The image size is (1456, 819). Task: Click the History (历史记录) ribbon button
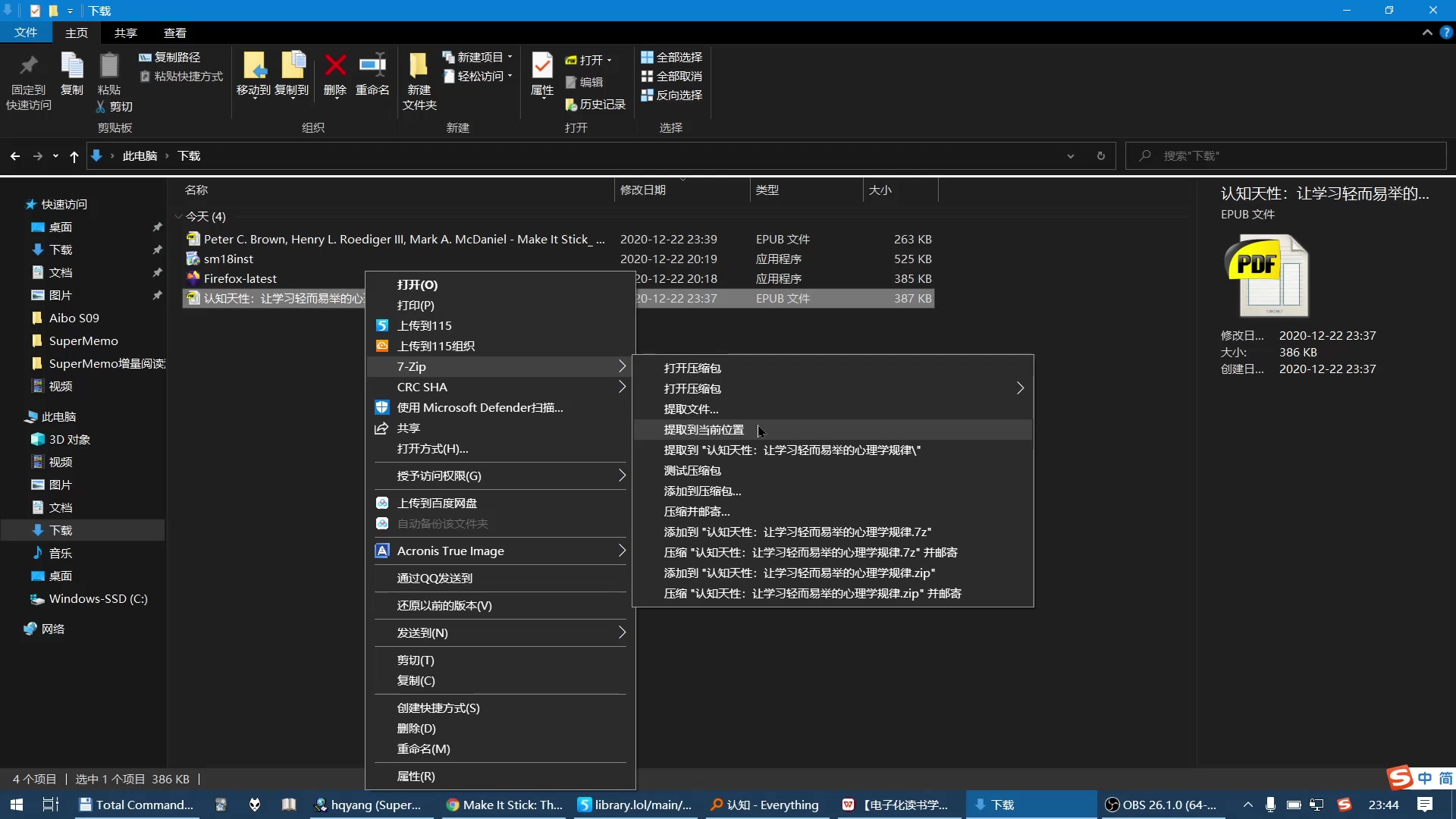[x=595, y=105]
